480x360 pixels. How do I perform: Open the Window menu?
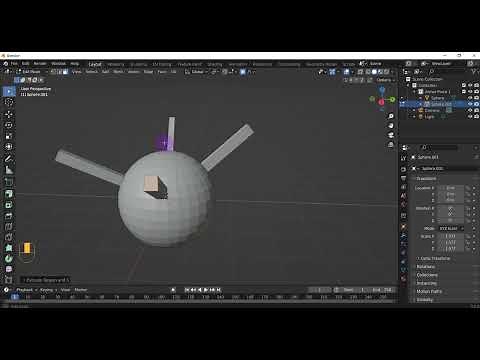click(59, 64)
